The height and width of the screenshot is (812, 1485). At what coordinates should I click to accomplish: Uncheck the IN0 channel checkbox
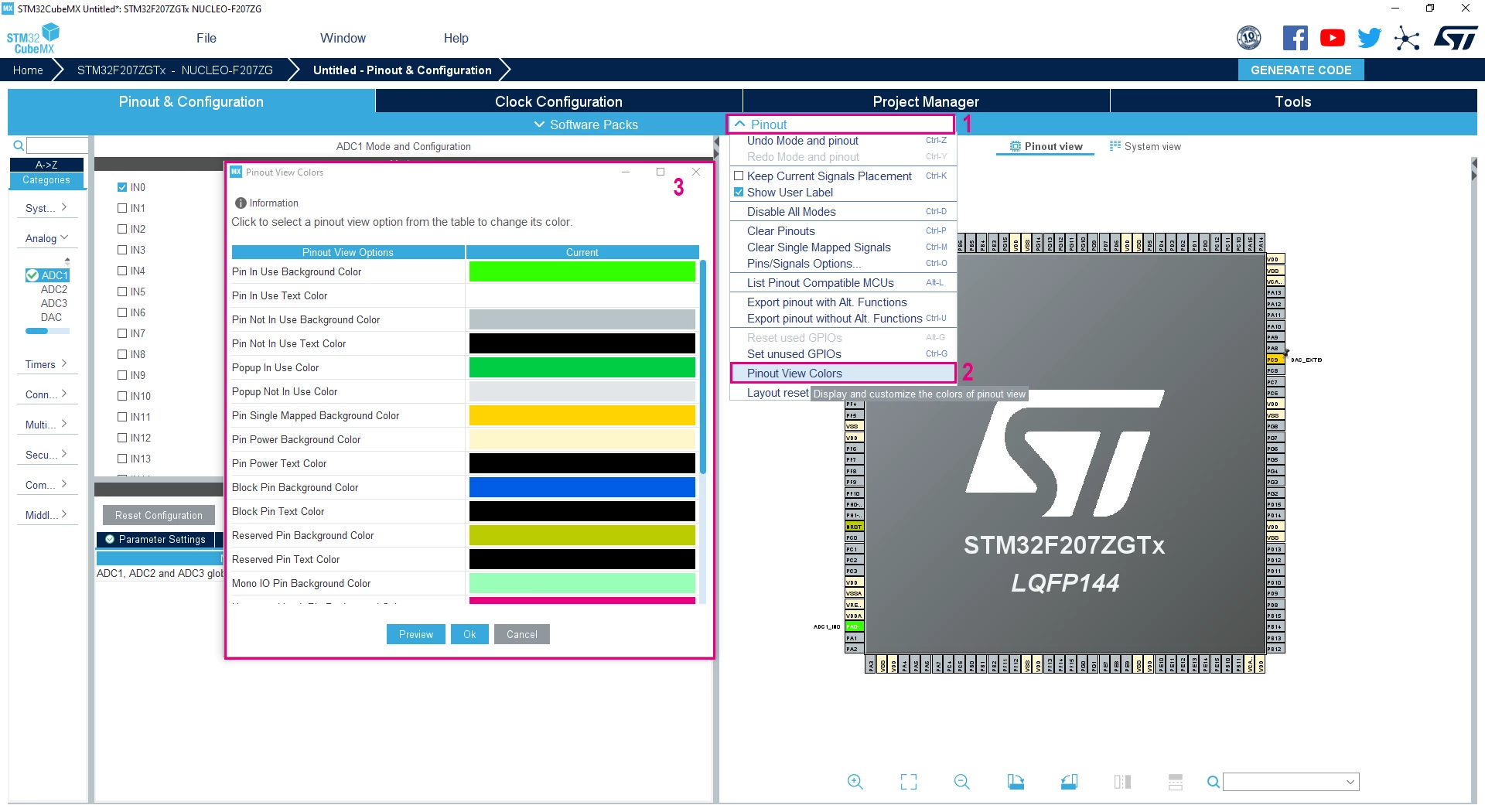click(122, 187)
